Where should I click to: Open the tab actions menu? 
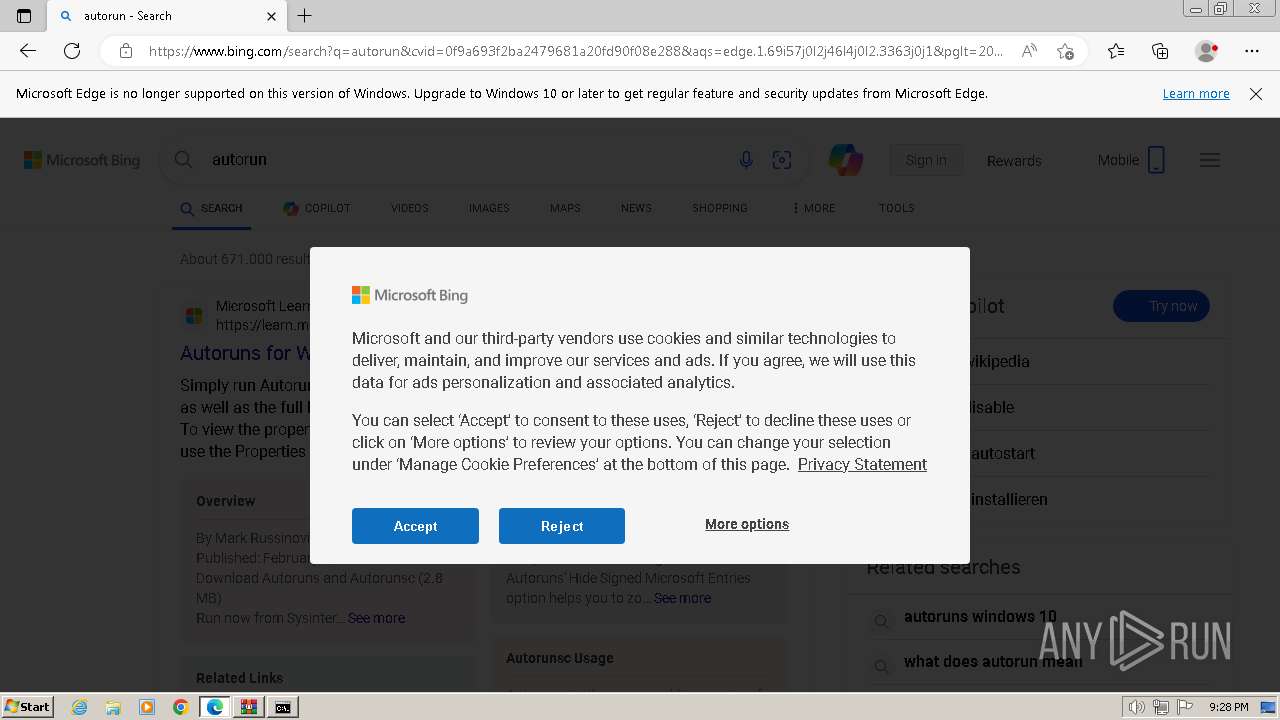point(24,16)
